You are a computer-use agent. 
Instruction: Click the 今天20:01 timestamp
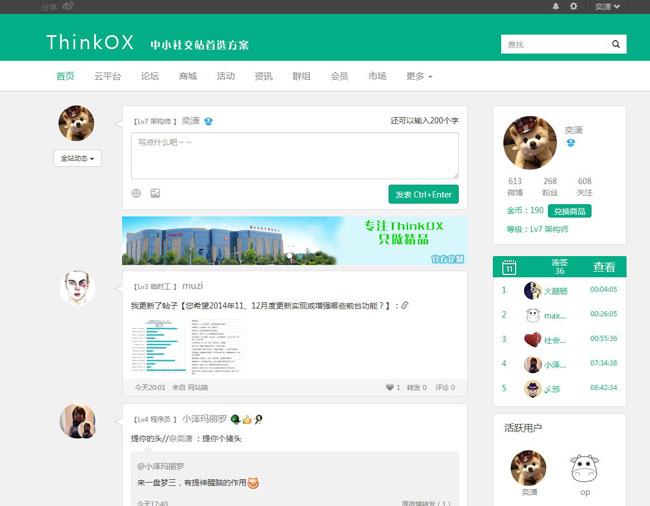coord(150,387)
